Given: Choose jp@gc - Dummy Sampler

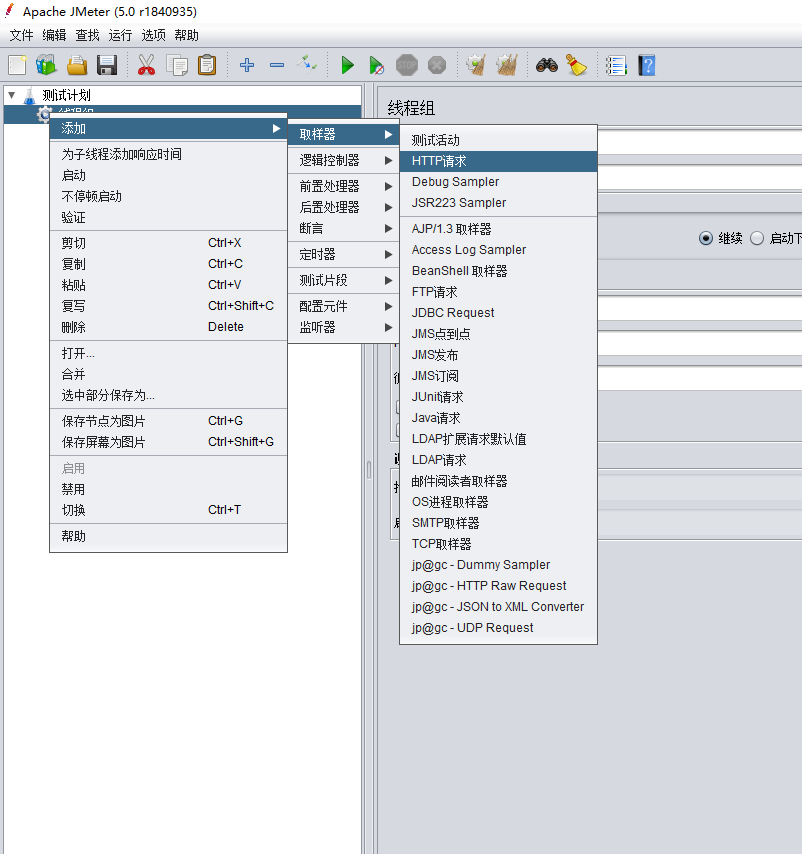Looking at the screenshot, I should [x=498, y=565].
